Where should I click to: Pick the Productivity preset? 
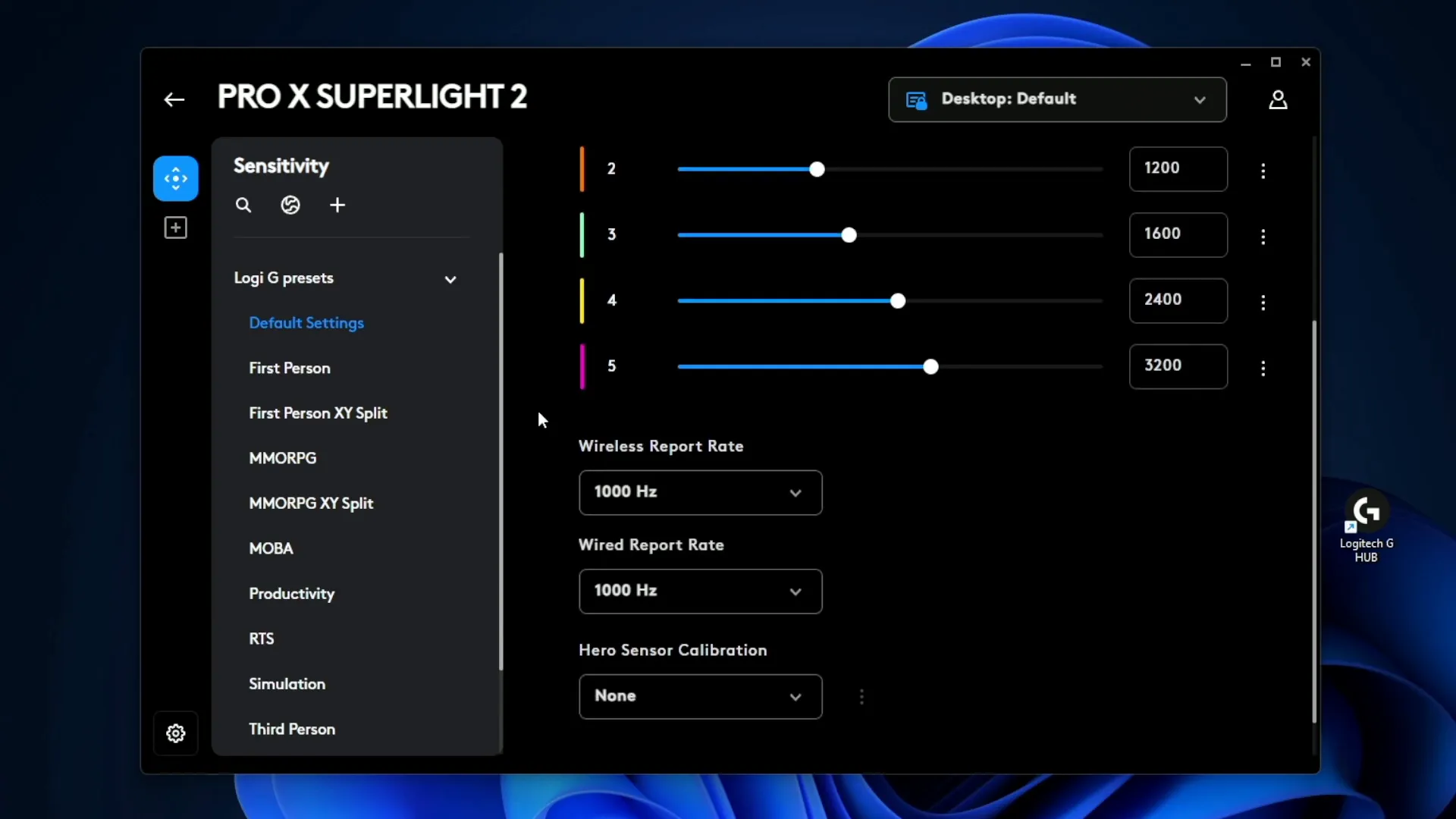(x=292, y=594)
